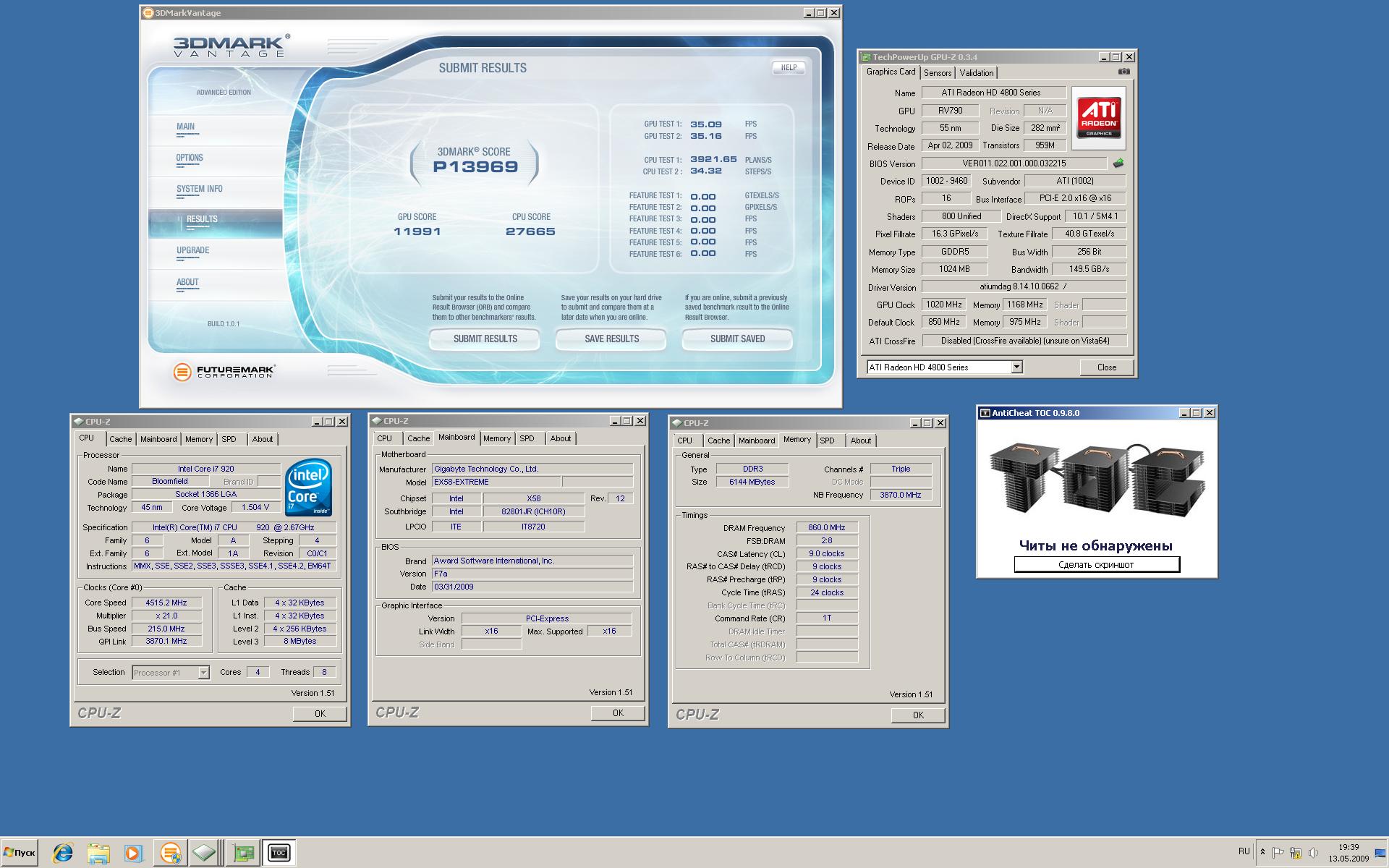This screenshot has height=868, width=1389.
Task: Open Mainboard tab in Memory CPU-Z window
Action: pos(757,441)
